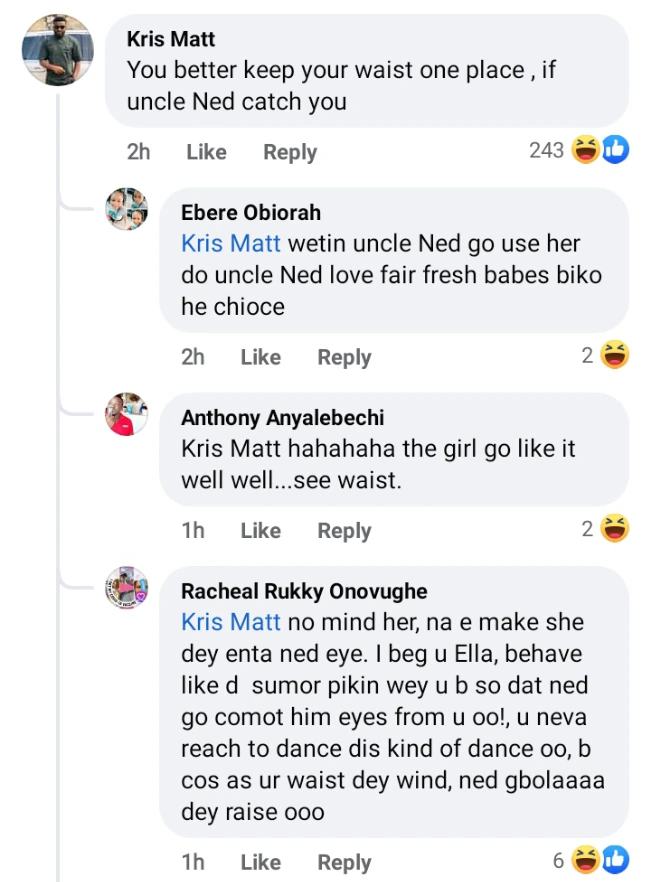The image size is (651, 882).
Task: Open the reactions on Kris Matt's comment
Action: pyautogui.click(x=600, y=151)
